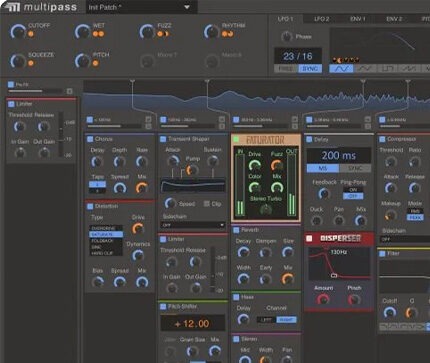The width and height of the screenshot is (430, 363).
Task: Switch to the ENV 1 tab
Action: 358,19
